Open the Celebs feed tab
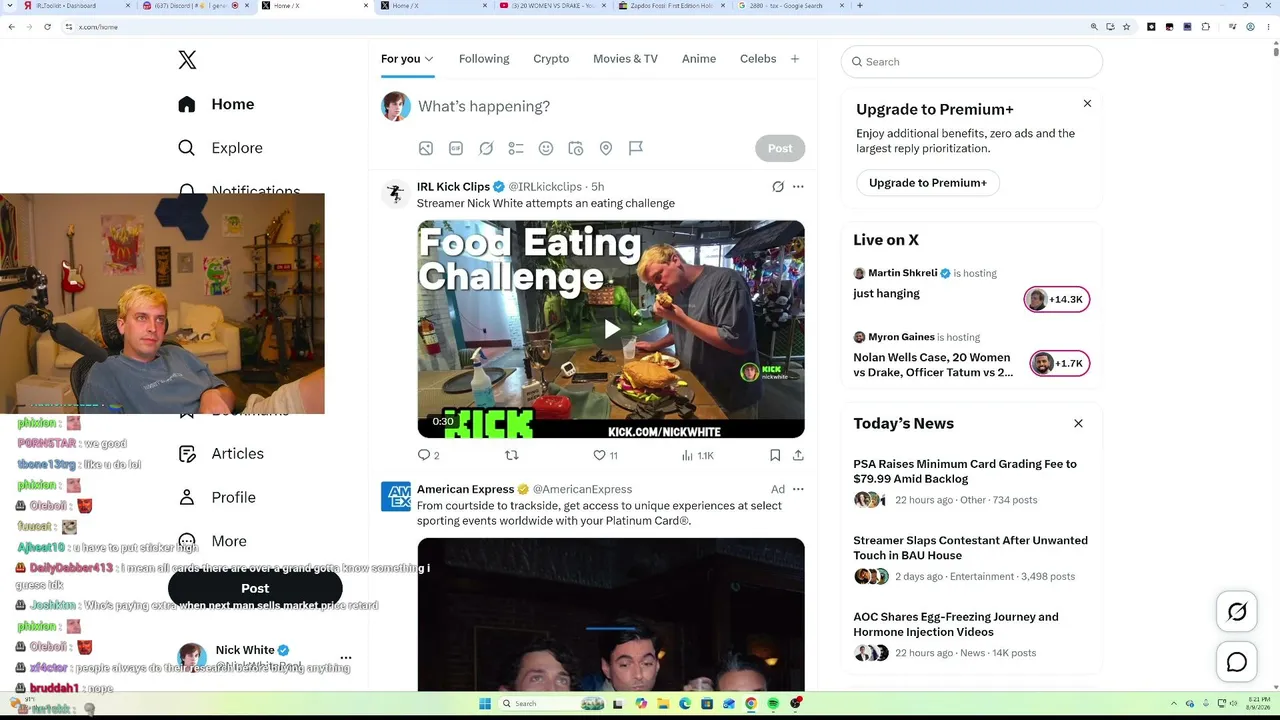 click(758, 59)
